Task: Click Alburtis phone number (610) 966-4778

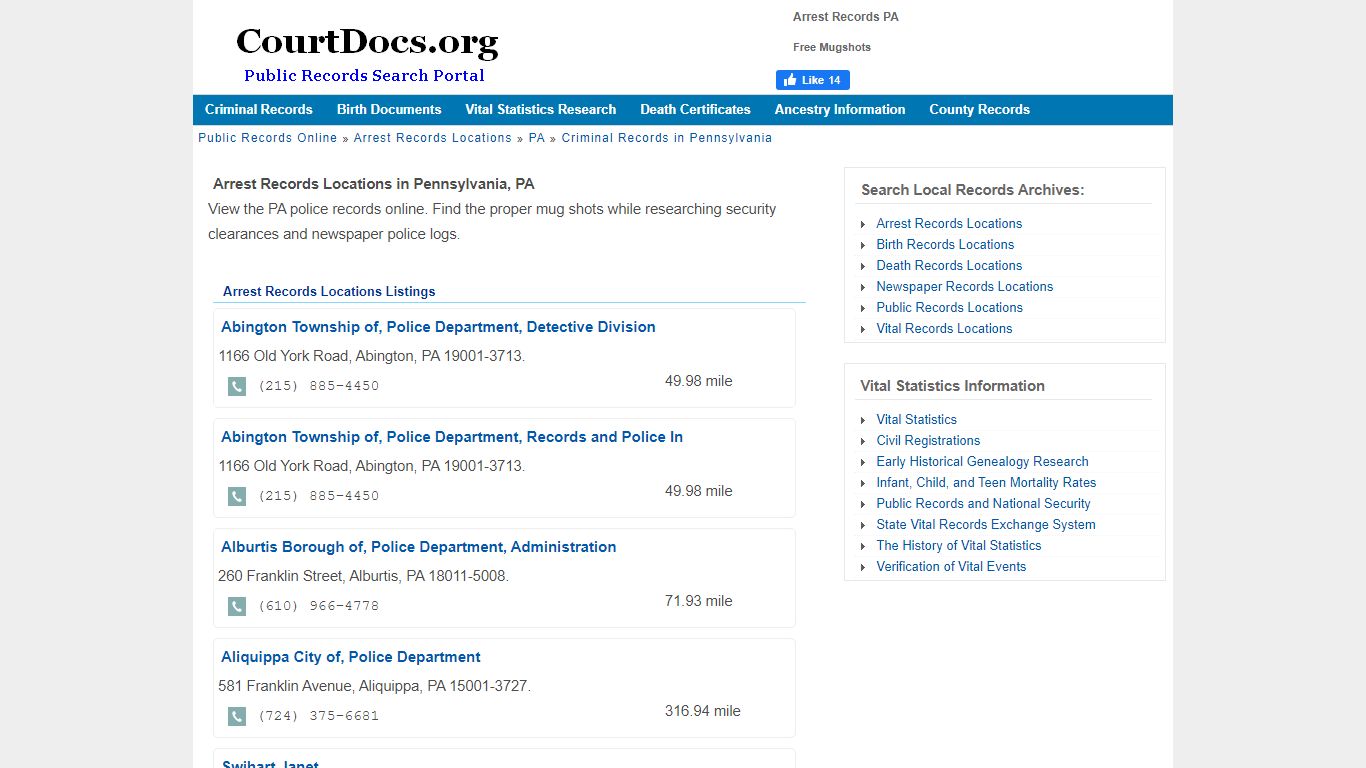Action: tap(319, 606)
